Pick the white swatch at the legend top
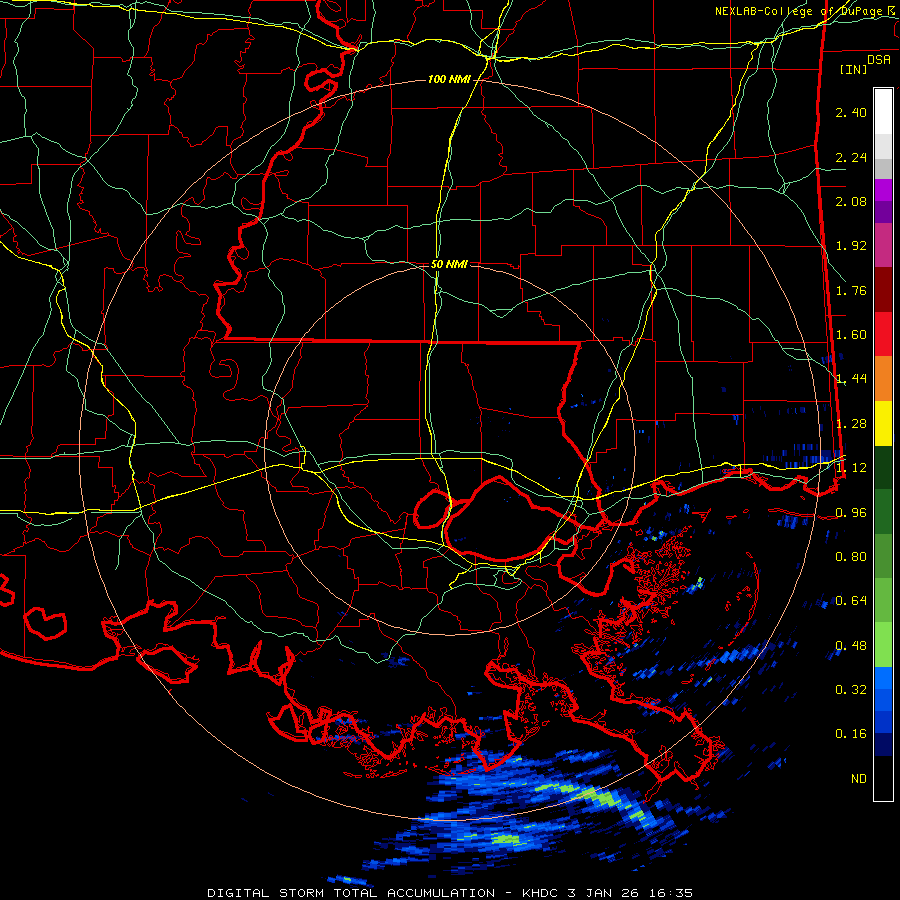900x900 pixels. pyautogui.click(x=883, y=111)
